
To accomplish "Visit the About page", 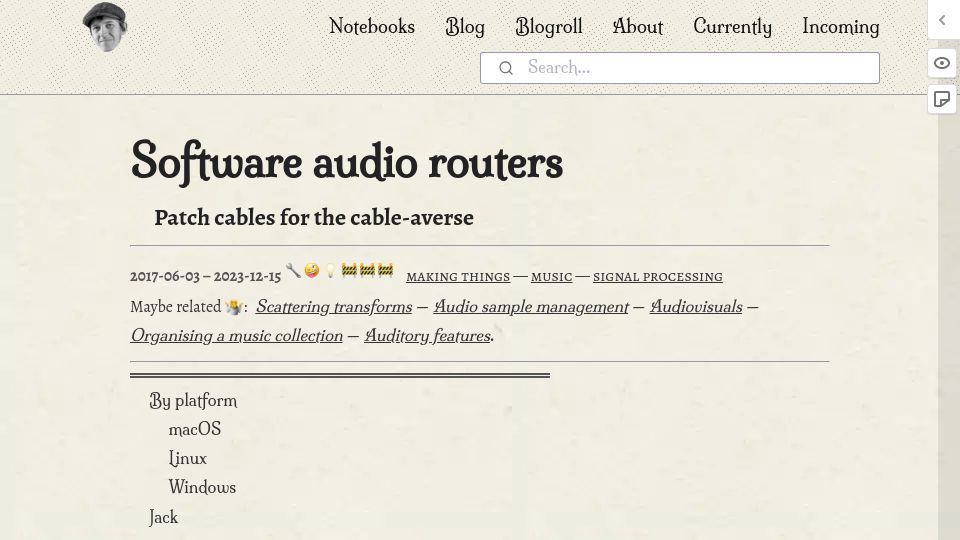I will (637, 26).
